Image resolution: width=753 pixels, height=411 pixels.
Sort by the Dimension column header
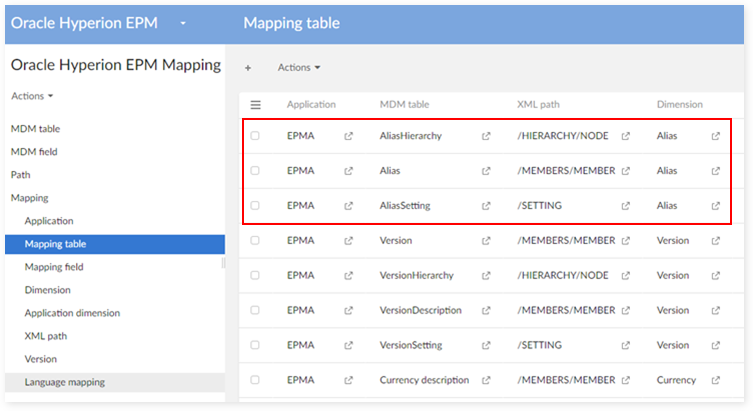tap(679, 104)
